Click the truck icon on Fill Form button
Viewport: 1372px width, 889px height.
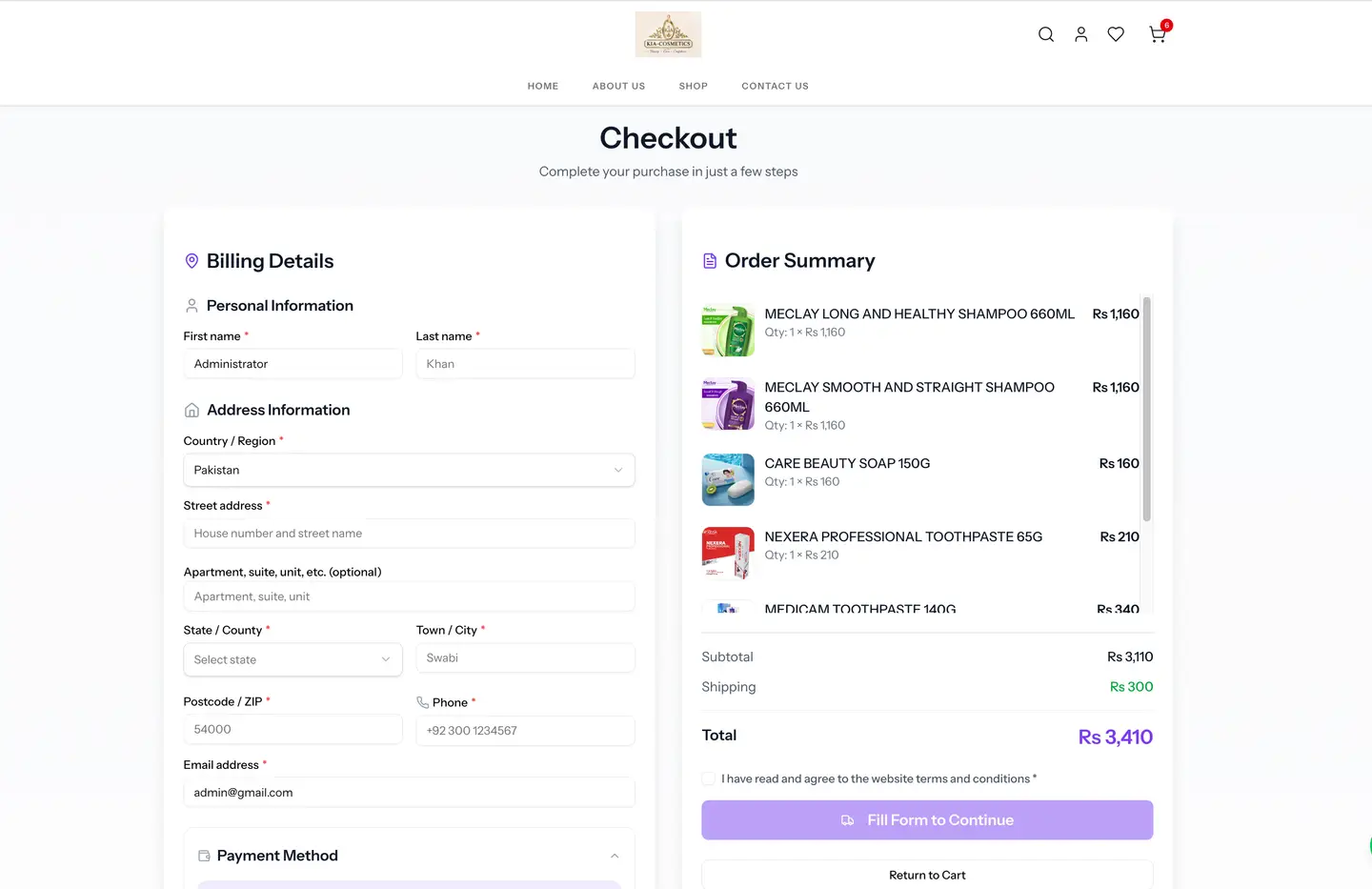tap(847, 820)
